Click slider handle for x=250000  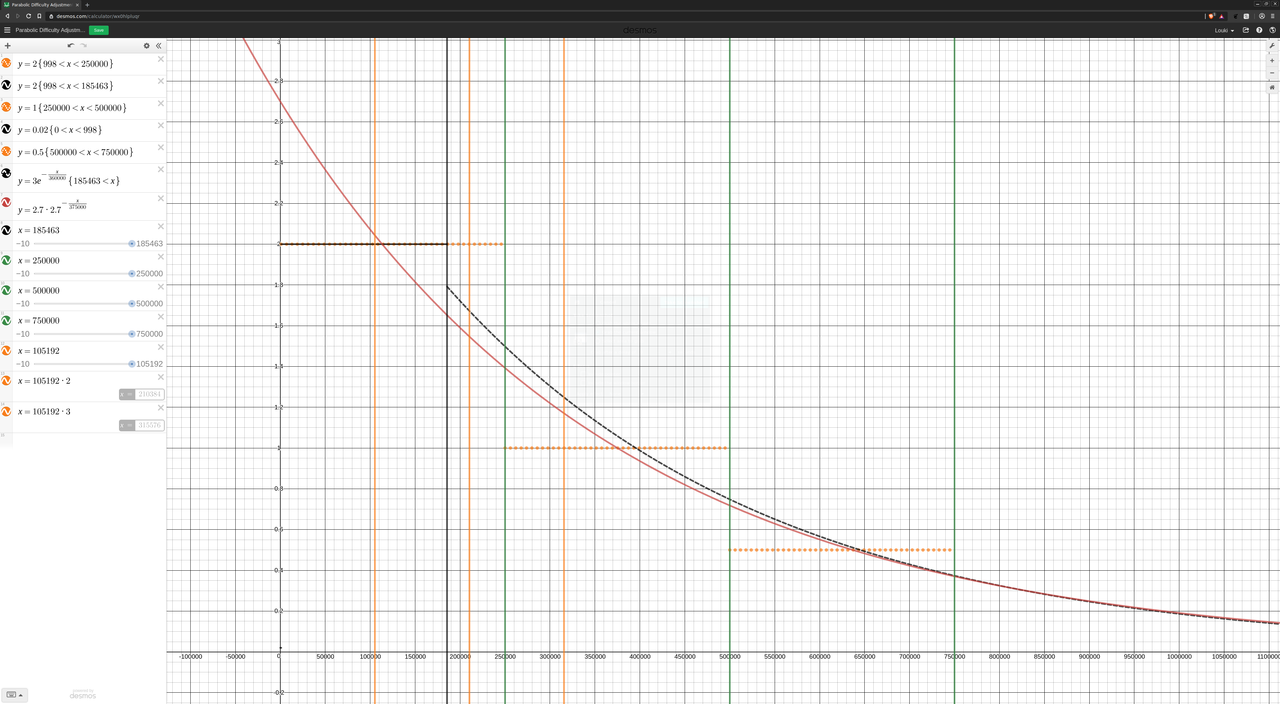(132, 273)
